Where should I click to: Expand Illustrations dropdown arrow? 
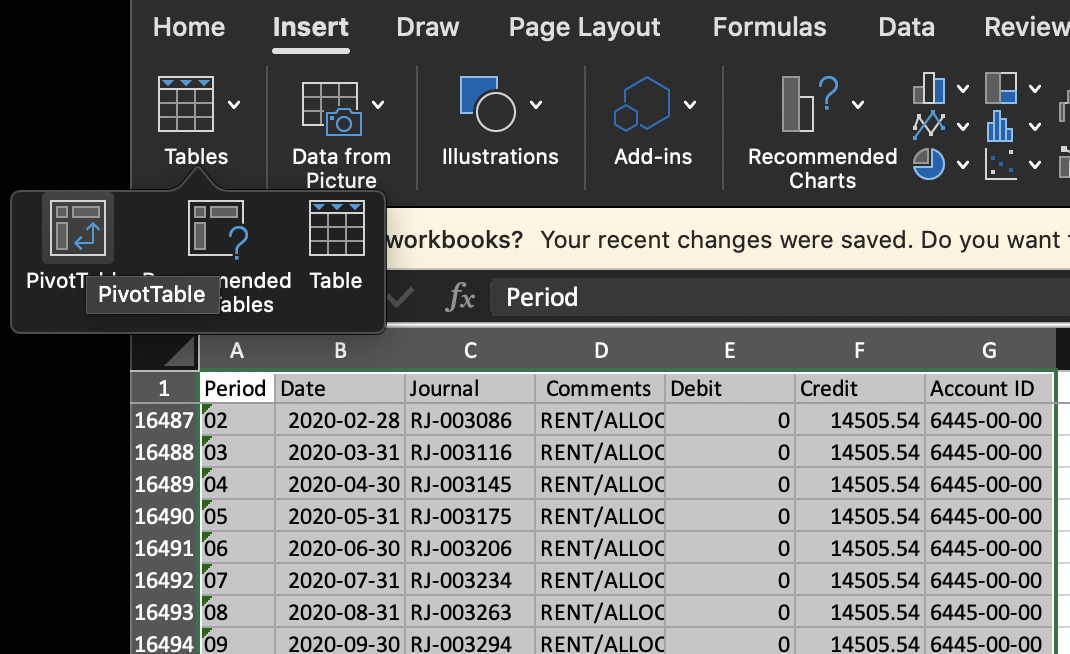536,104
